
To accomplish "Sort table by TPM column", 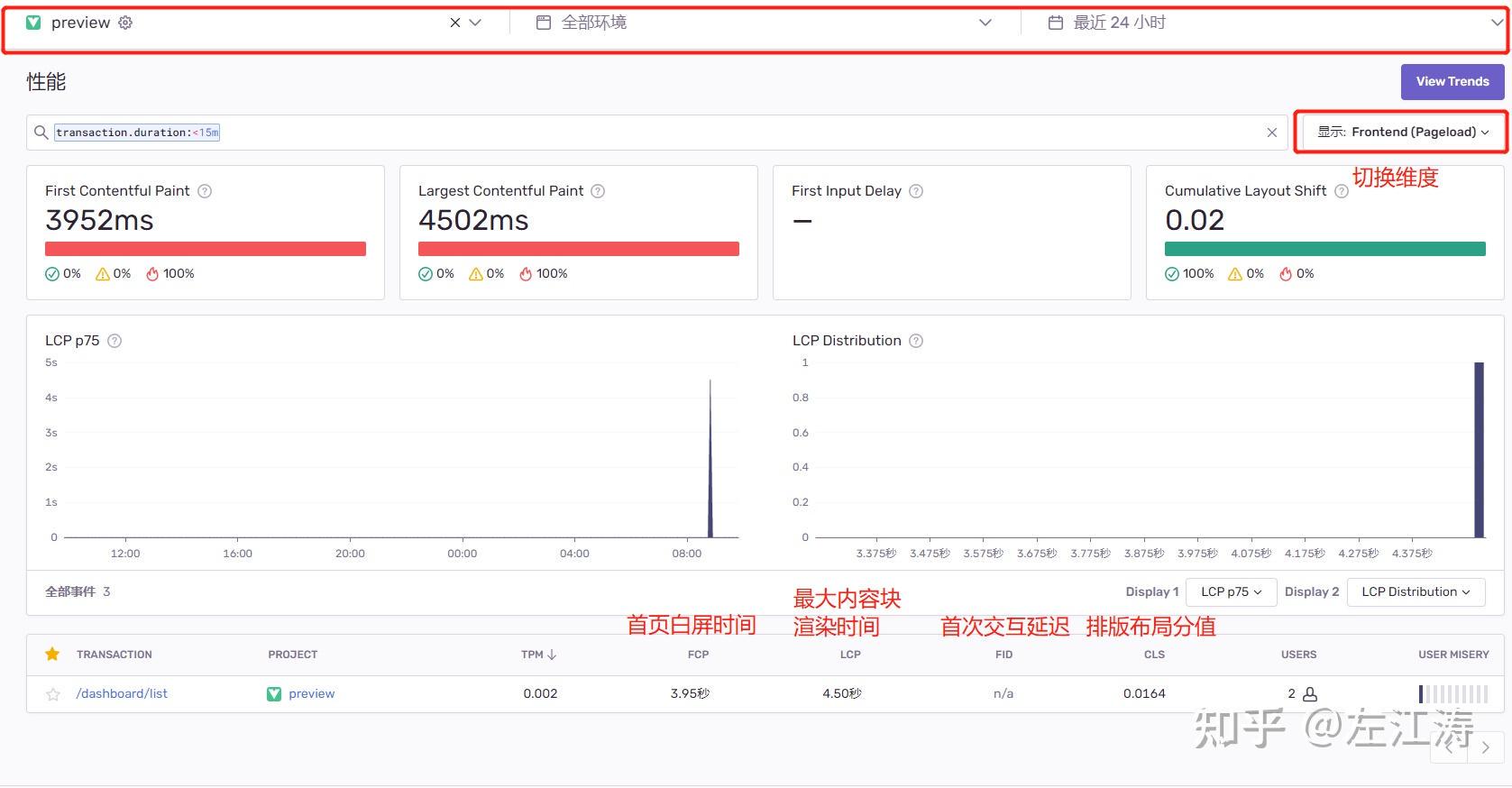I will (x=538, y=655).
